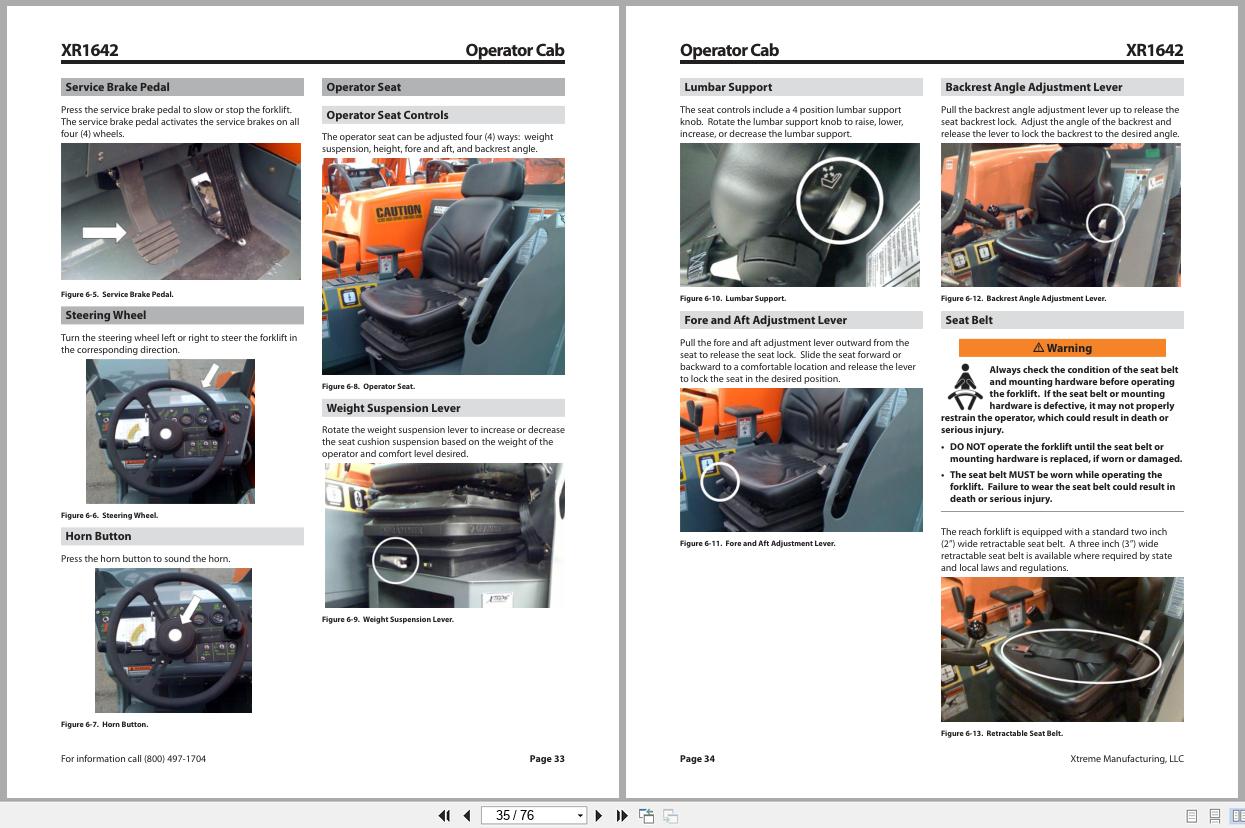This screenshot has width=1245, height=828.
Task: Click the Backrest Angle Adjustment Lever heading
Action: [x=1062, y=87]
